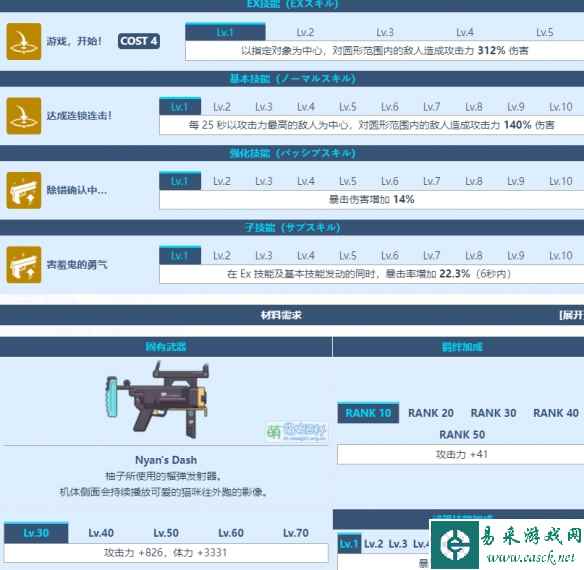Viewport: 584px width, 570px height.
Task: Select the RANK 20 bond bonus tab
Action: click(431, 413)
